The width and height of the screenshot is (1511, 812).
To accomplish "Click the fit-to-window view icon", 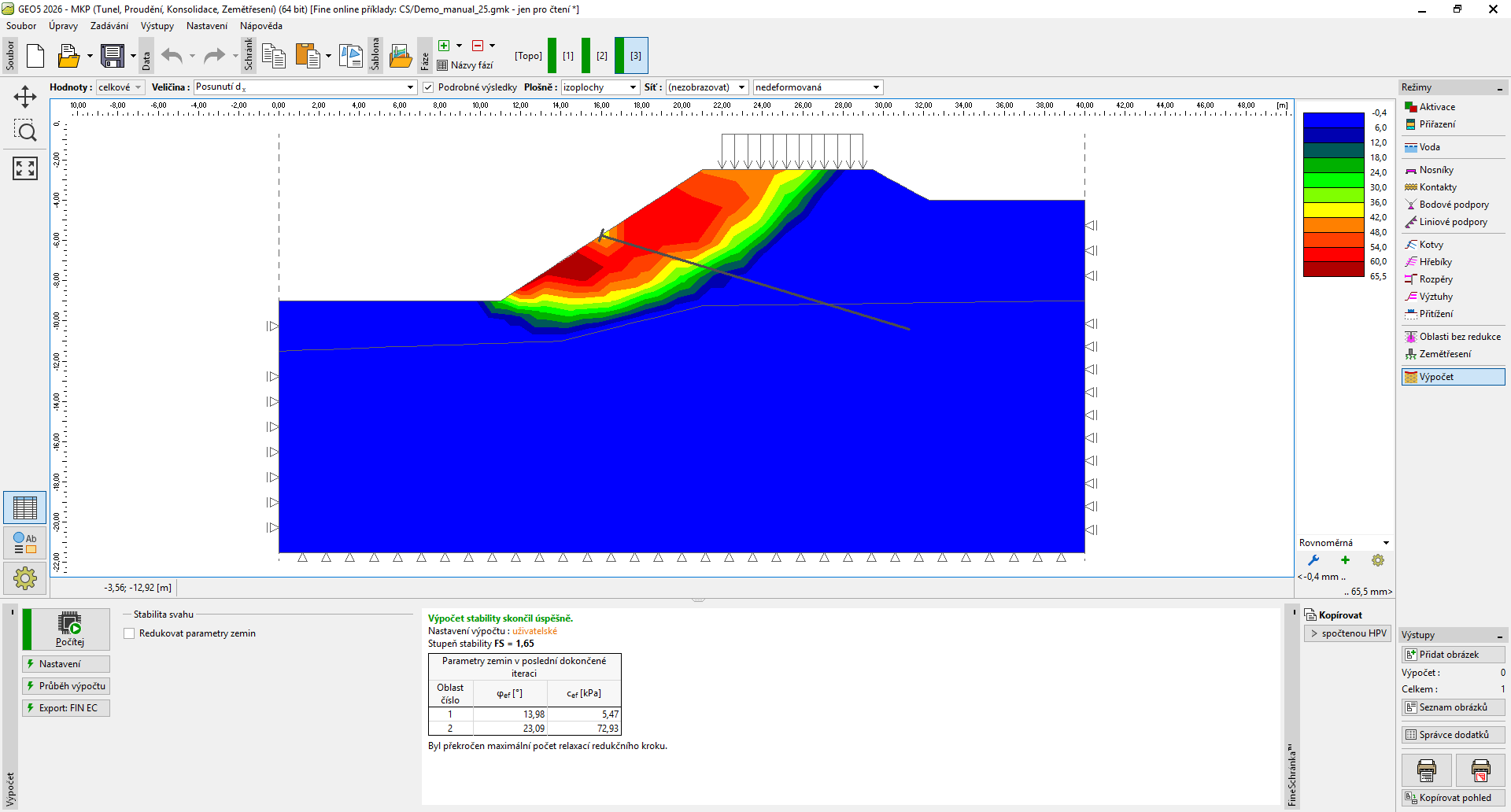I will [25, 168].
